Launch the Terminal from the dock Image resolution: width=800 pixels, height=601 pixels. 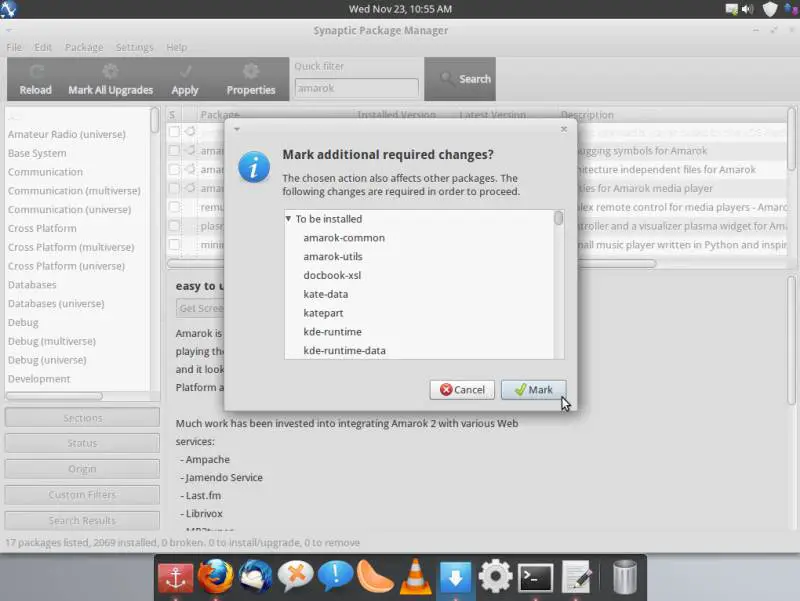(x=535, y=578)
